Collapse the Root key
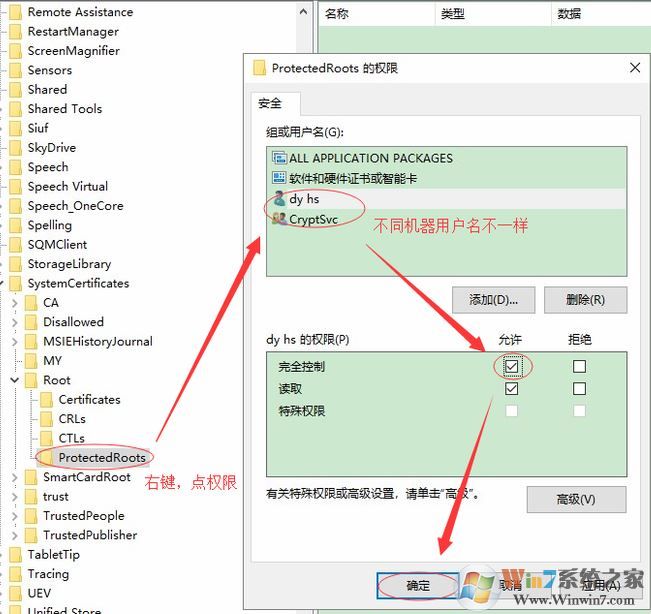This screenshot has height=614, width=651. pos(15,380)
